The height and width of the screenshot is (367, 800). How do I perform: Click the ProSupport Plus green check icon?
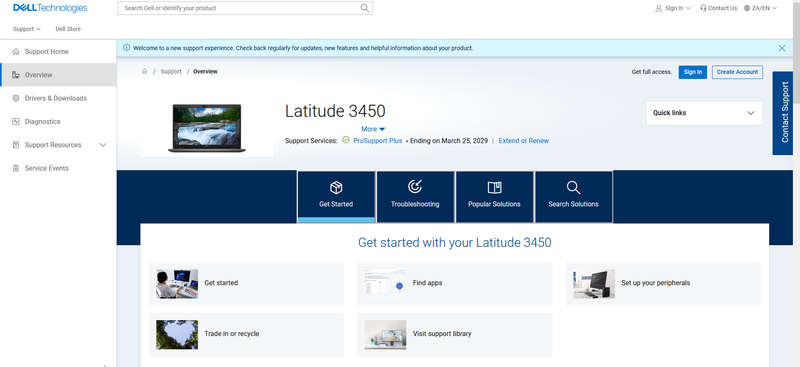pyautogui.click(x=345, y=140)
